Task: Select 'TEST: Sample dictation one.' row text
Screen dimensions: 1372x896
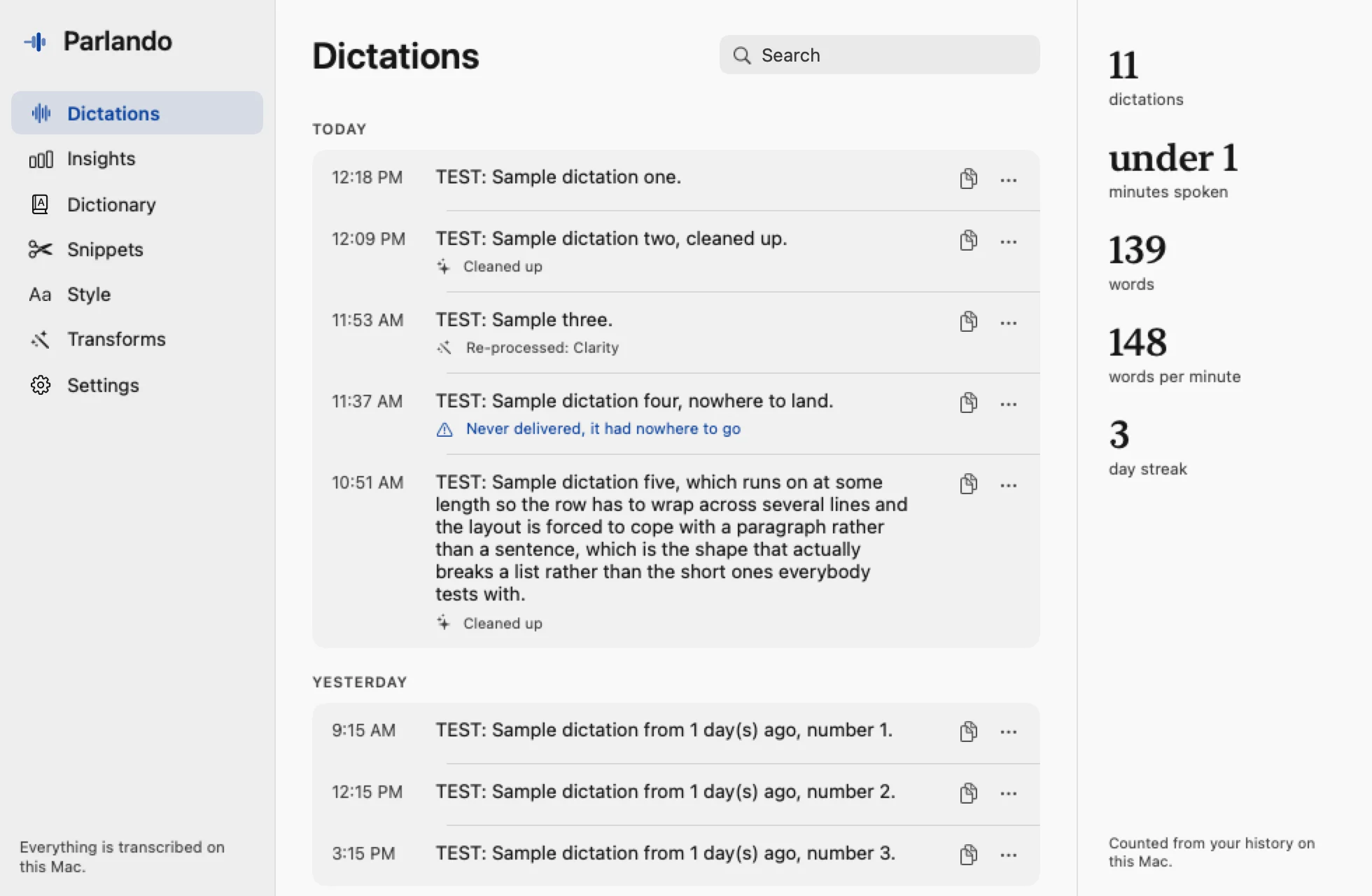Action: (x=558, y=177)
